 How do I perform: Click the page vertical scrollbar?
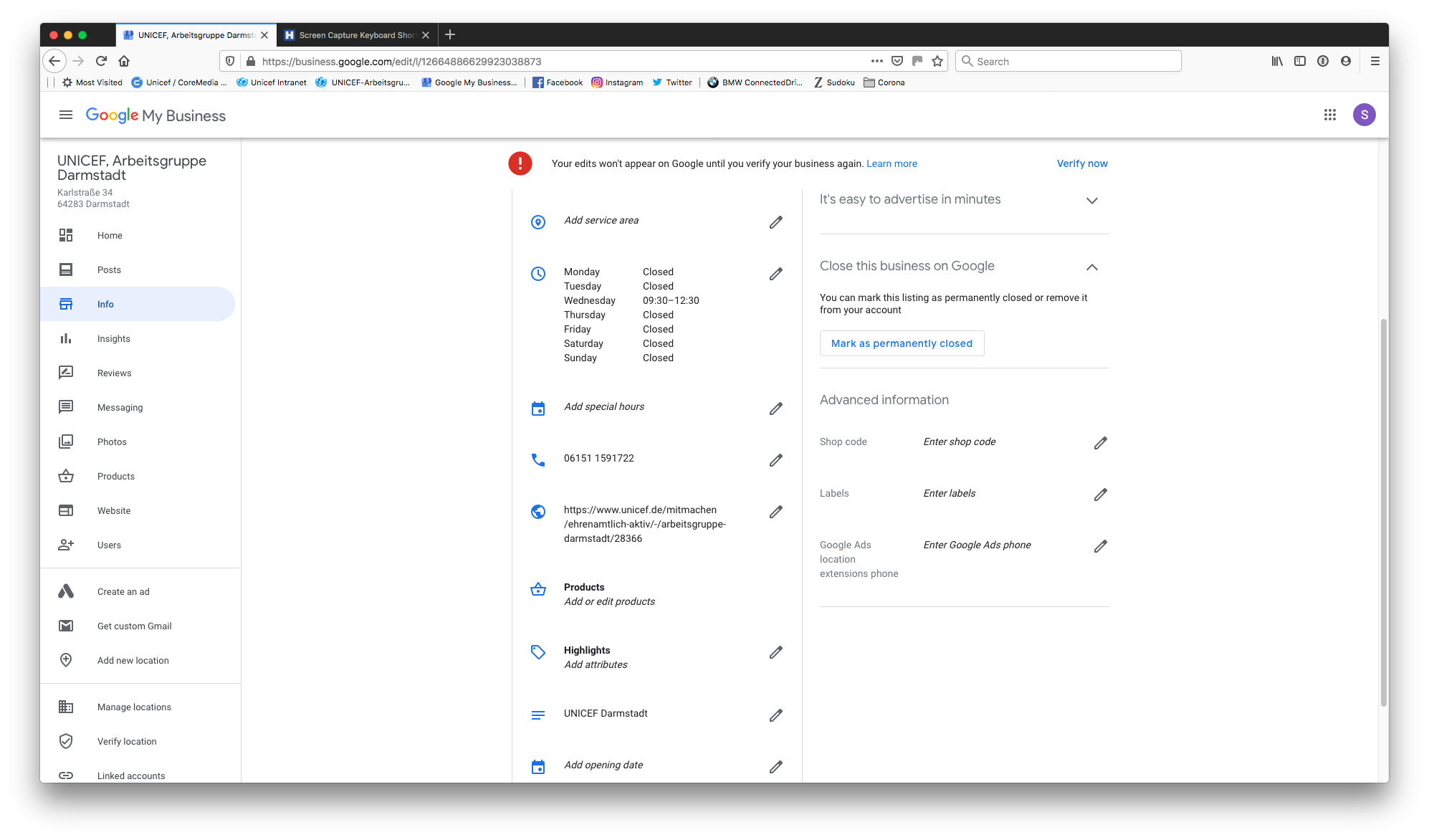tap(1383, 512)
